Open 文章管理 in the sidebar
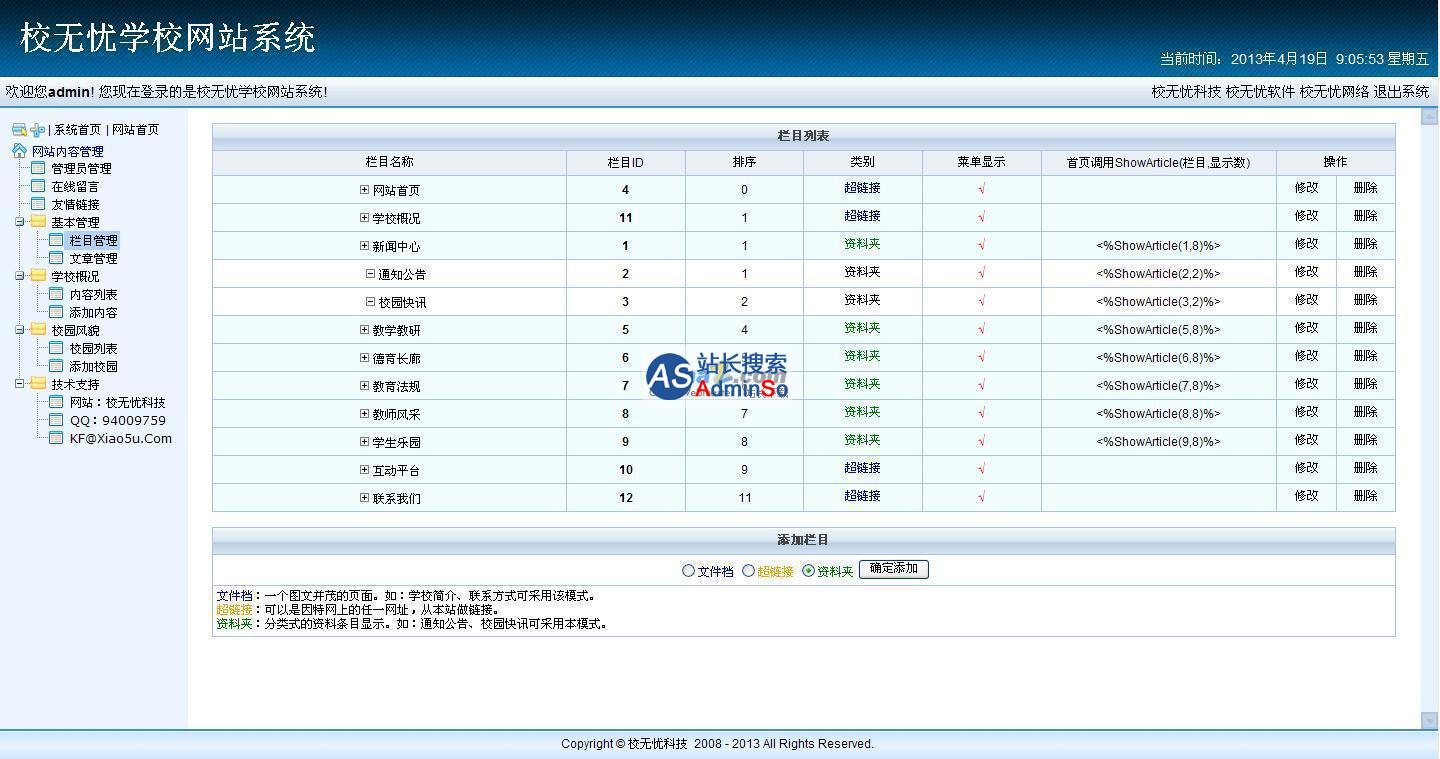This screenshot has width=1440, height=759. tap(93, 259)
